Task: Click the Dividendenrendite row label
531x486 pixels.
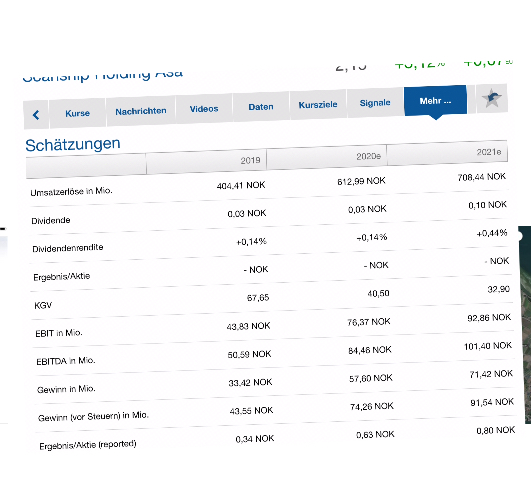Action: pos(68,248)
